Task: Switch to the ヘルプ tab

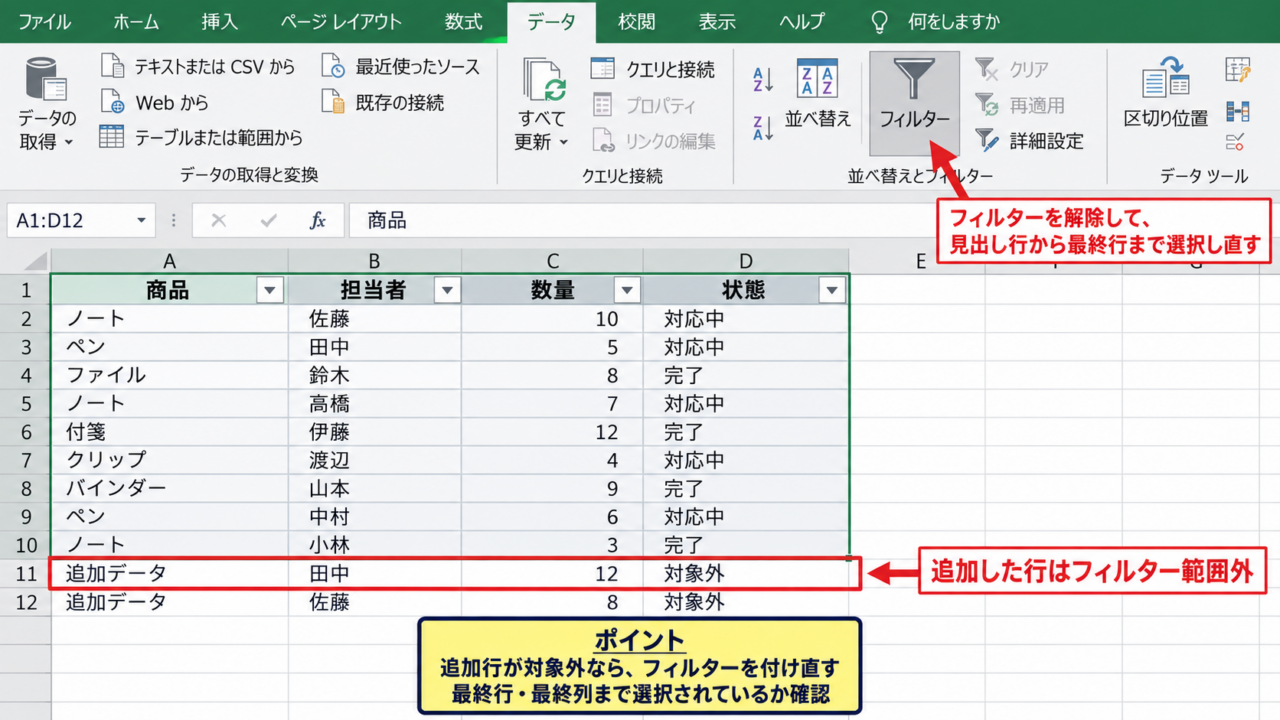Action: tap(802, 21)
